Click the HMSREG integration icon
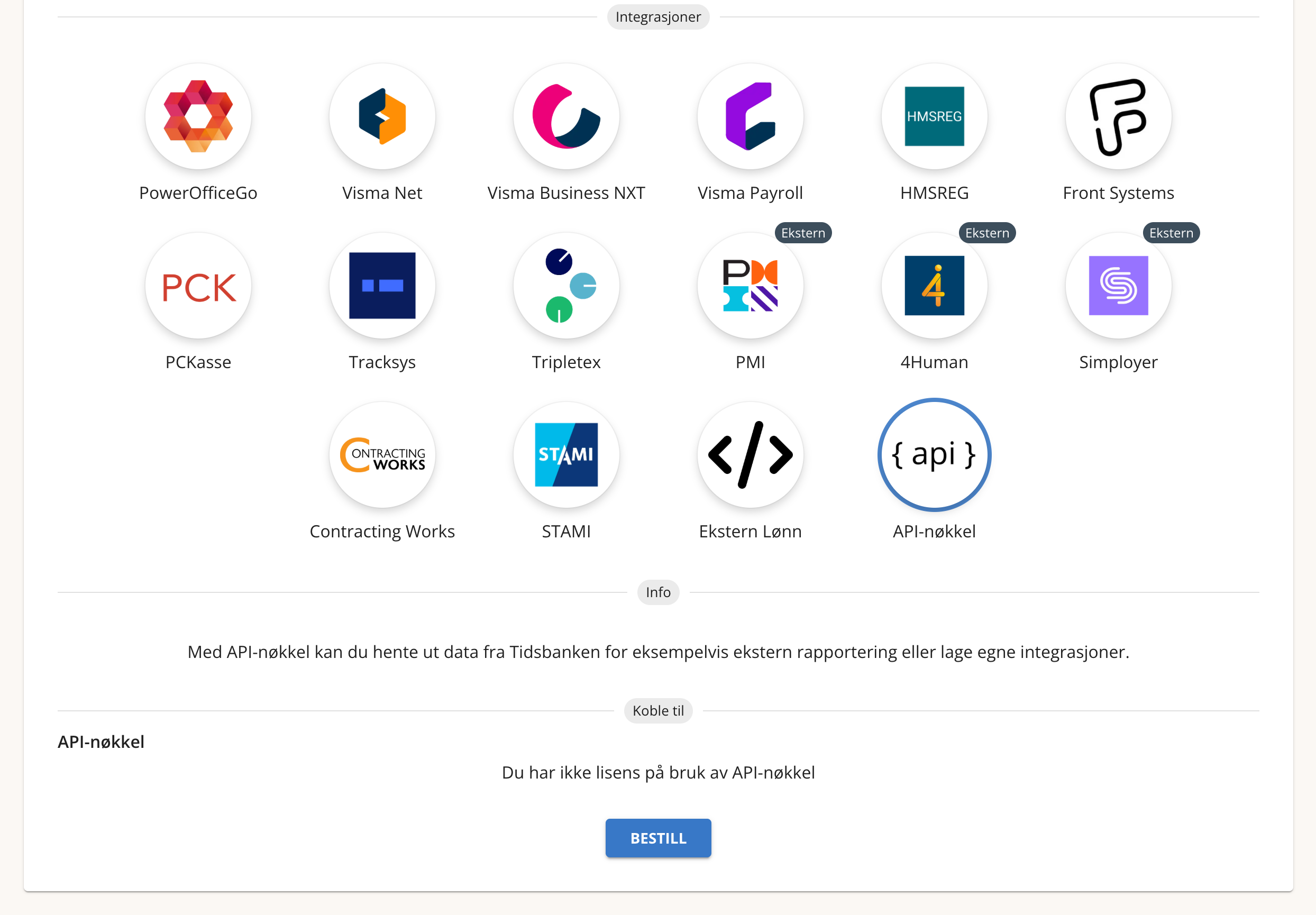The height and width of the screenshot is (915, 1316). point(934,116)
